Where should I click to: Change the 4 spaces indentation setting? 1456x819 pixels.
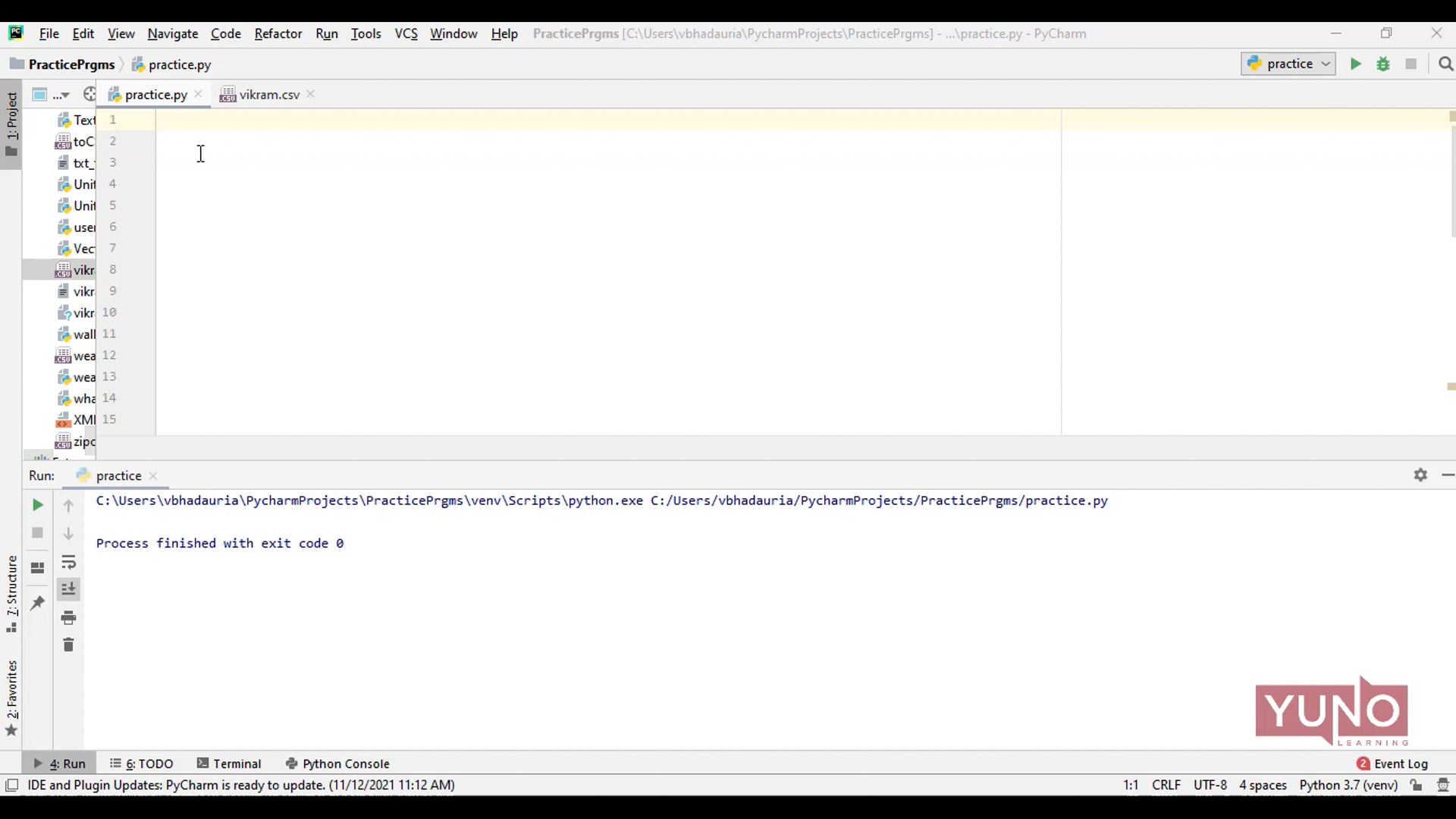click(x=1263, y=785)
